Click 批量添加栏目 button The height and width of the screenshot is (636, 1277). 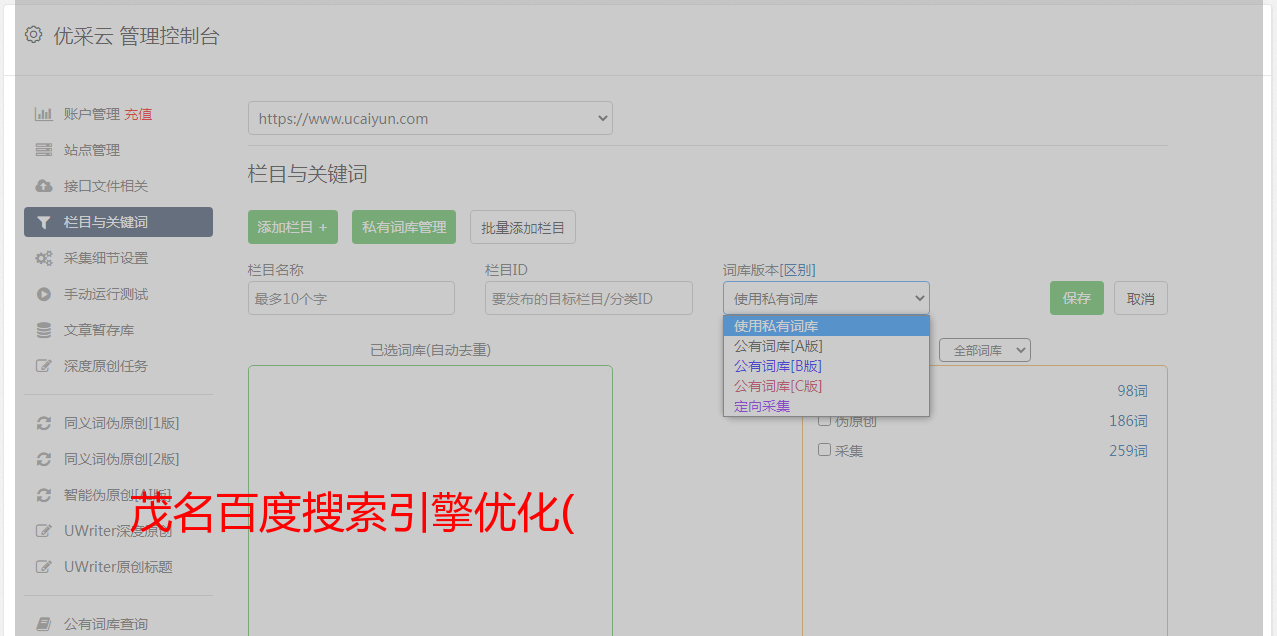523,227
